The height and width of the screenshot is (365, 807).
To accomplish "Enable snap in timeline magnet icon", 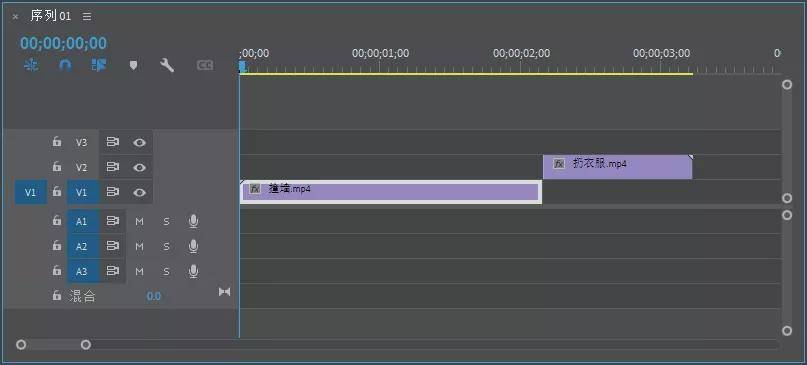I will (x=65, y=65).
